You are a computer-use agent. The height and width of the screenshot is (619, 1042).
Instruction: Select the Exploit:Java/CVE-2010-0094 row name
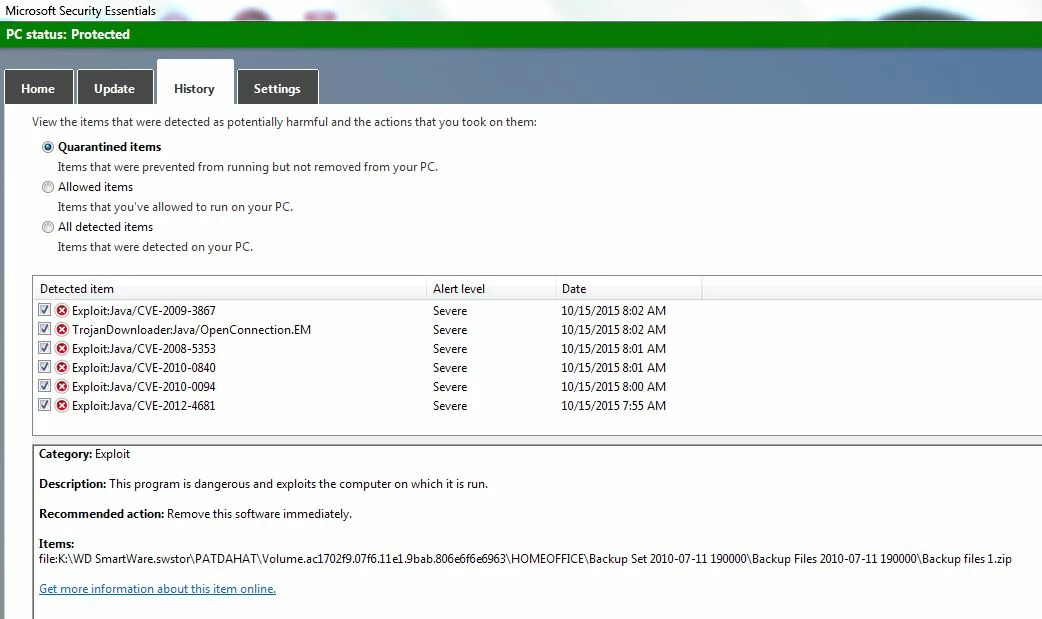coord(144,386)
